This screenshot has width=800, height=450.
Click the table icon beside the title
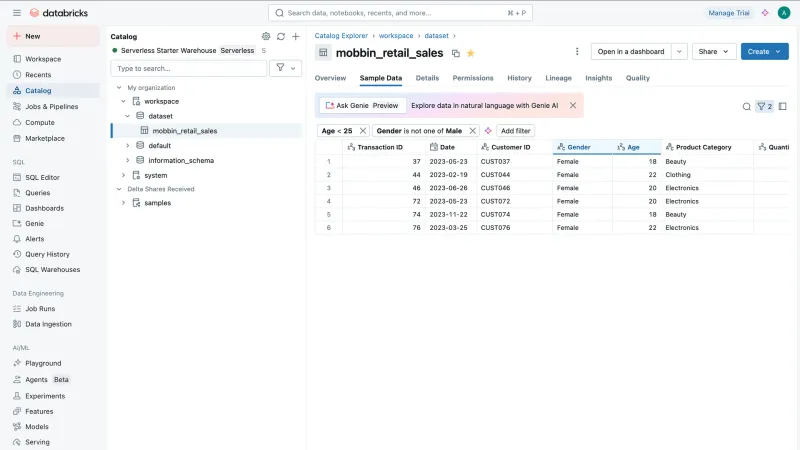click(323, 52)
